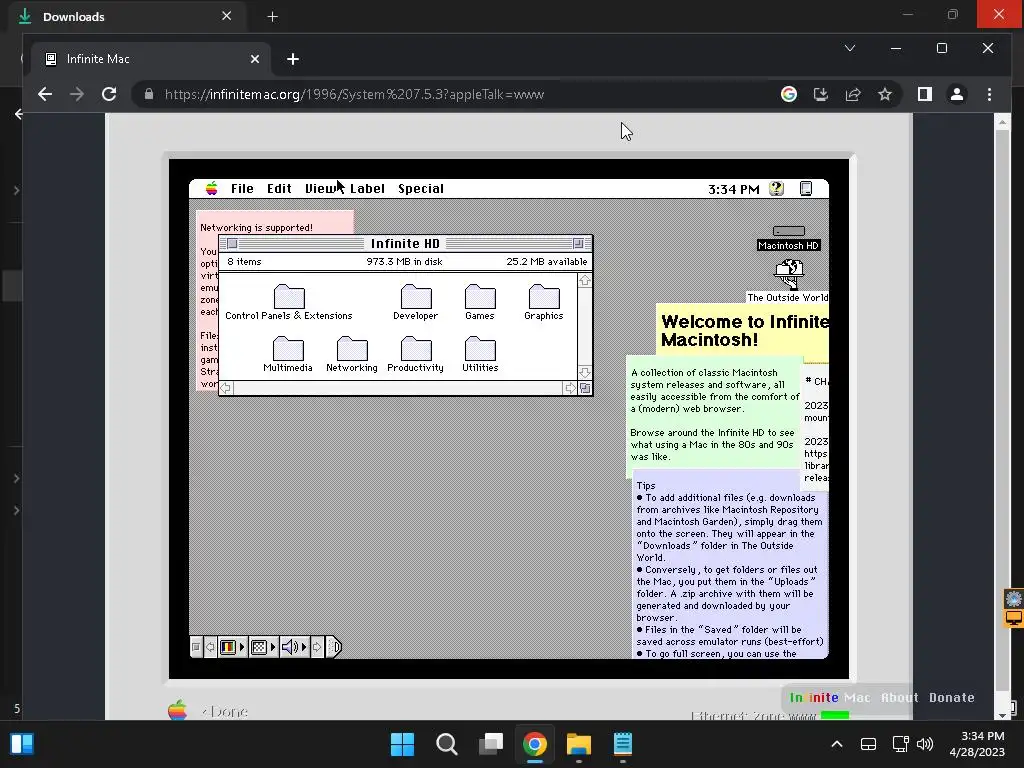
Task: Click scroll up arrow in Infinite HD window
Action: click(x=584, y=281)
